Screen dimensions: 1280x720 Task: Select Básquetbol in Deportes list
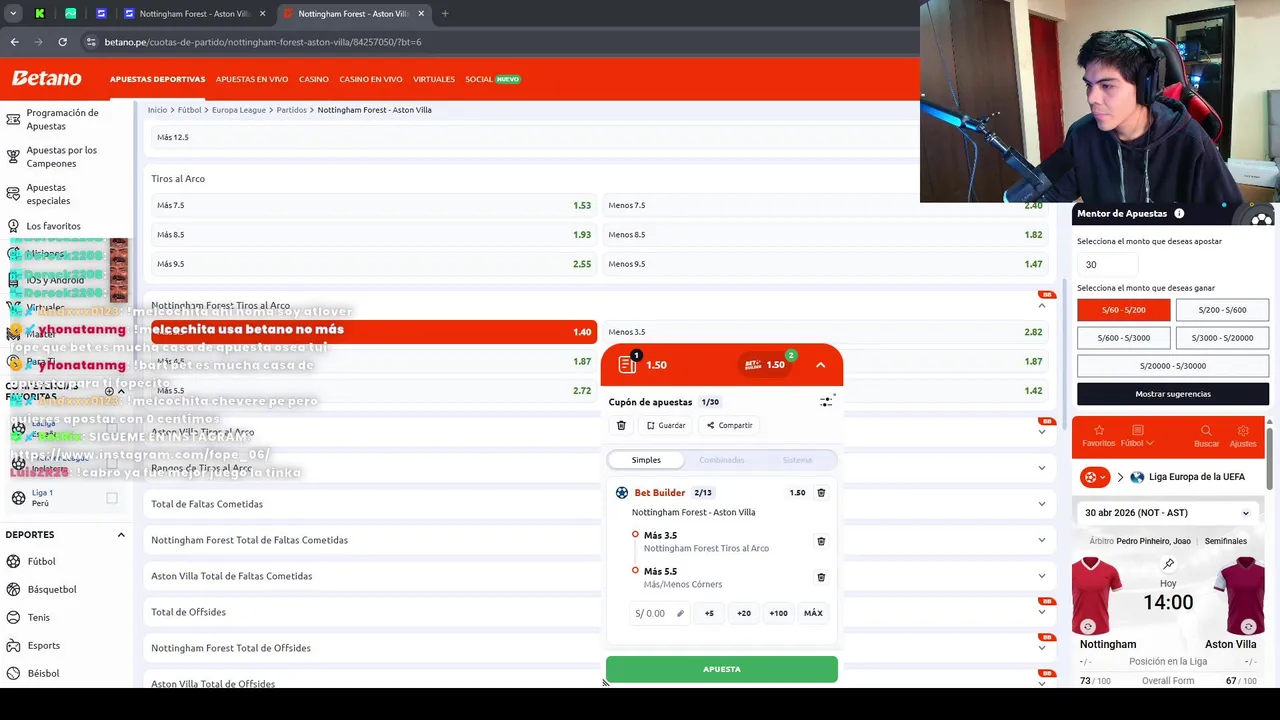[x=52, y=589]
